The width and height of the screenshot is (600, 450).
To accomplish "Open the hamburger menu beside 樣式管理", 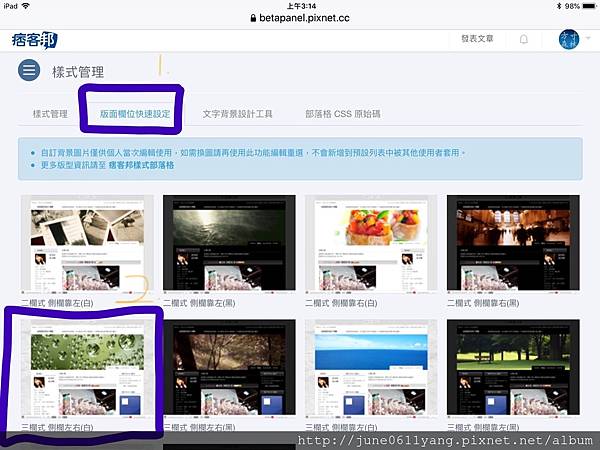I will coord(29,70).
